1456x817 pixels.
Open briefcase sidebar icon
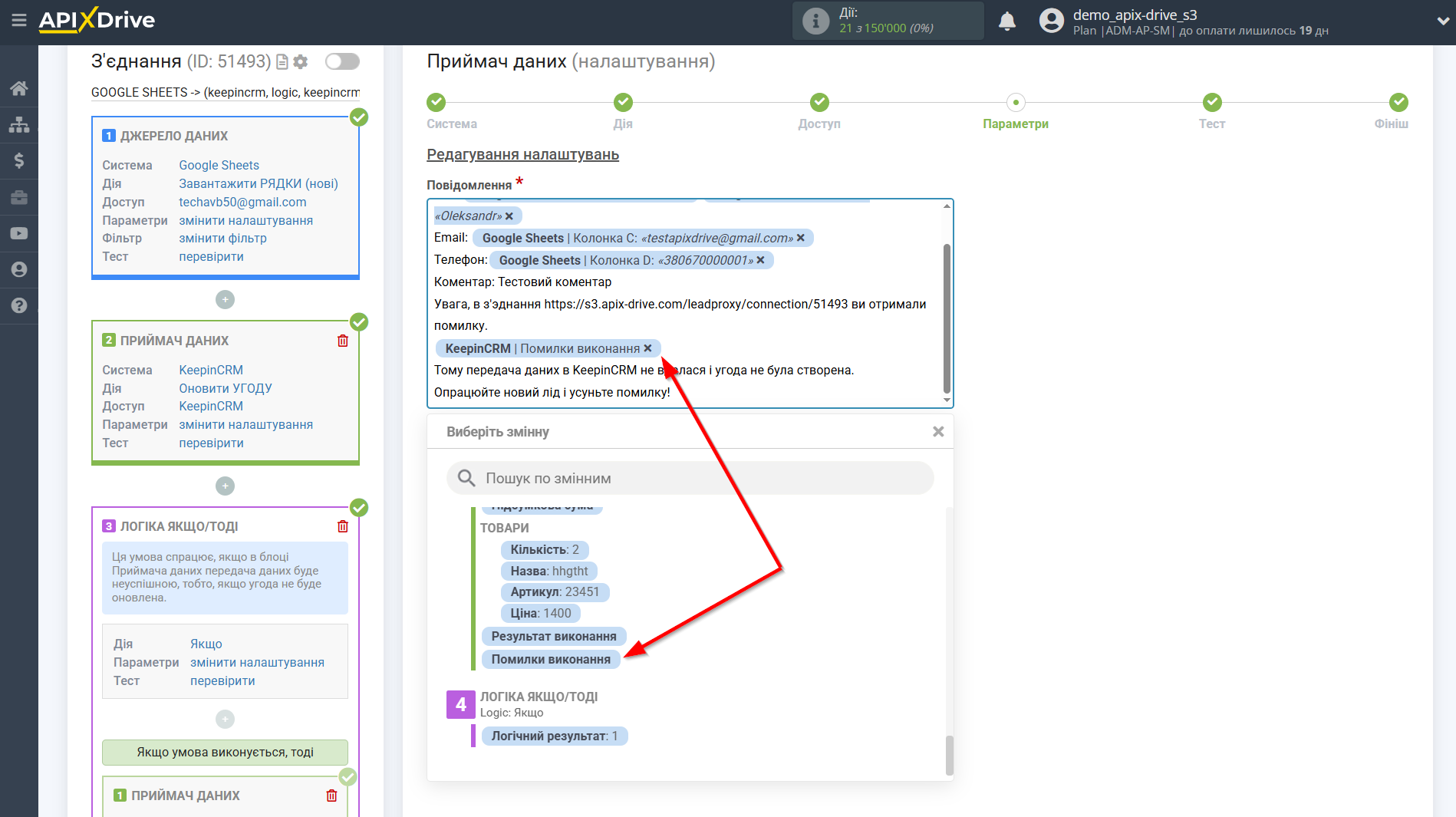pos(19,197)
